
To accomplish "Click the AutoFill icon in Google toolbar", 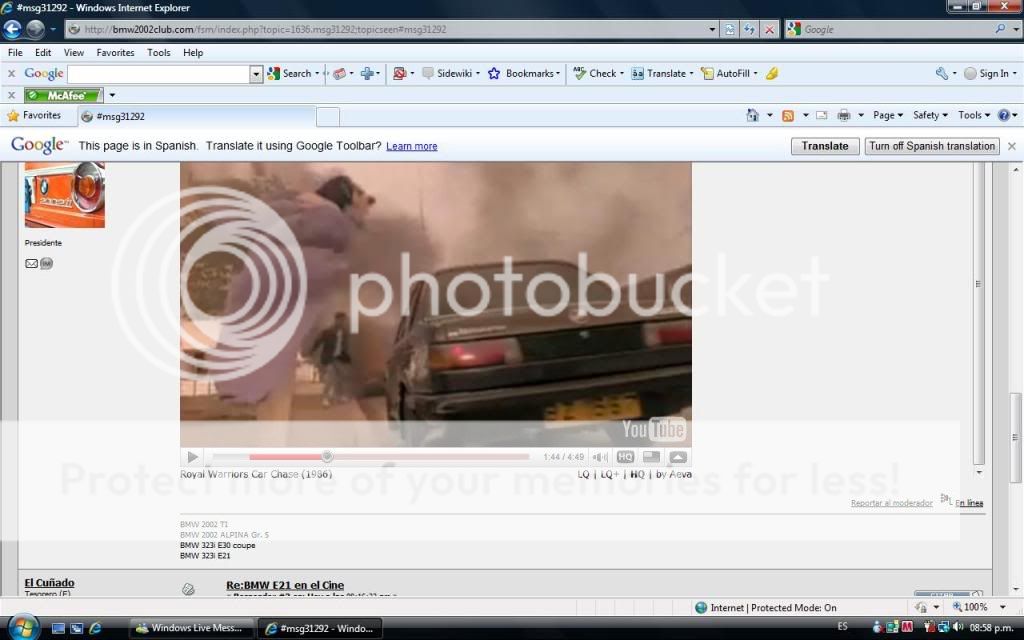I will [x=707, y=73].
